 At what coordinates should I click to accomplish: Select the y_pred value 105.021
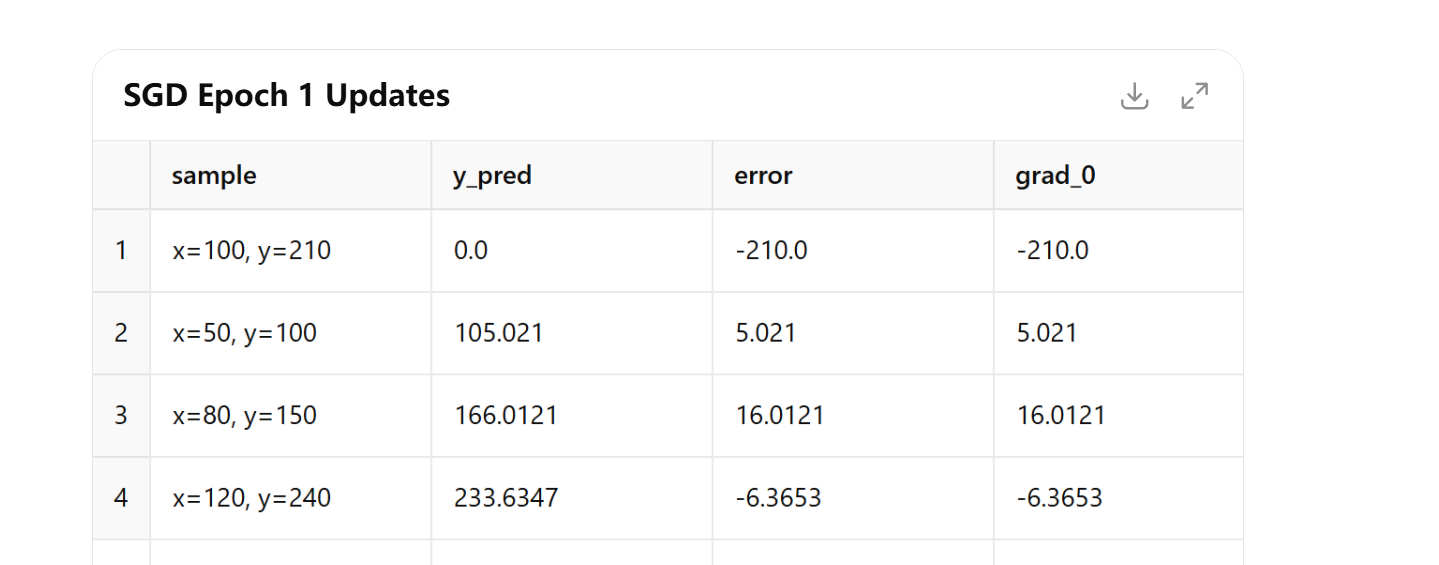[x=498, y=333]
